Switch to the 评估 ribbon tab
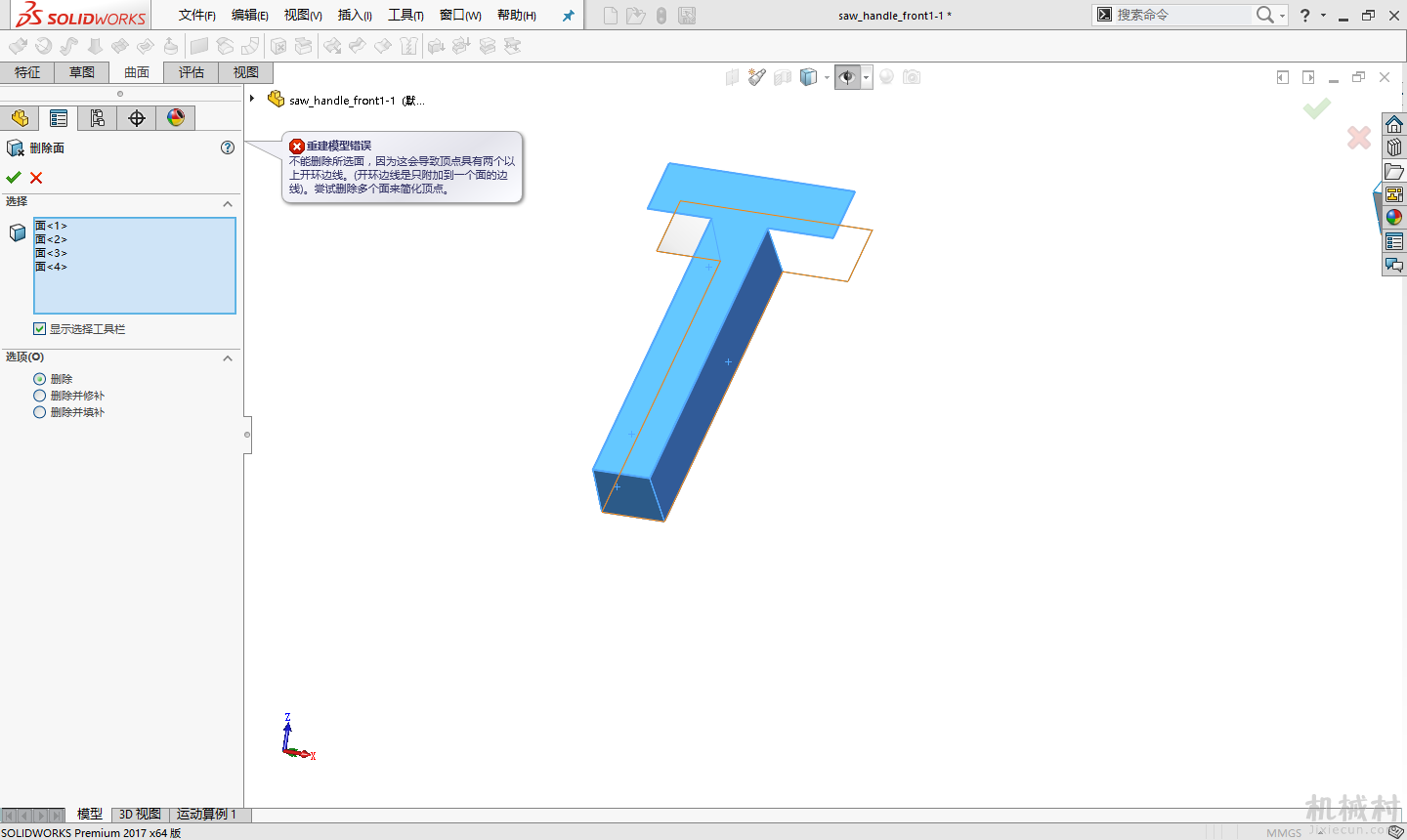Screen dimensions: 1407x840 click(192, 72)
